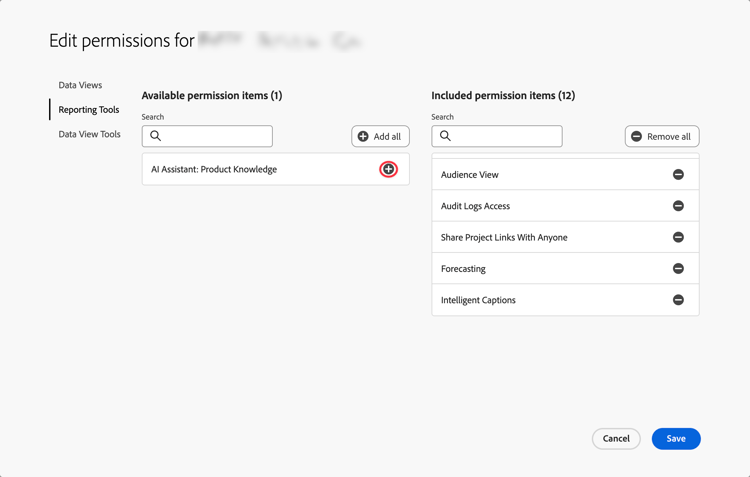Remove Forecasting permission item

click(x=678, y=269)
